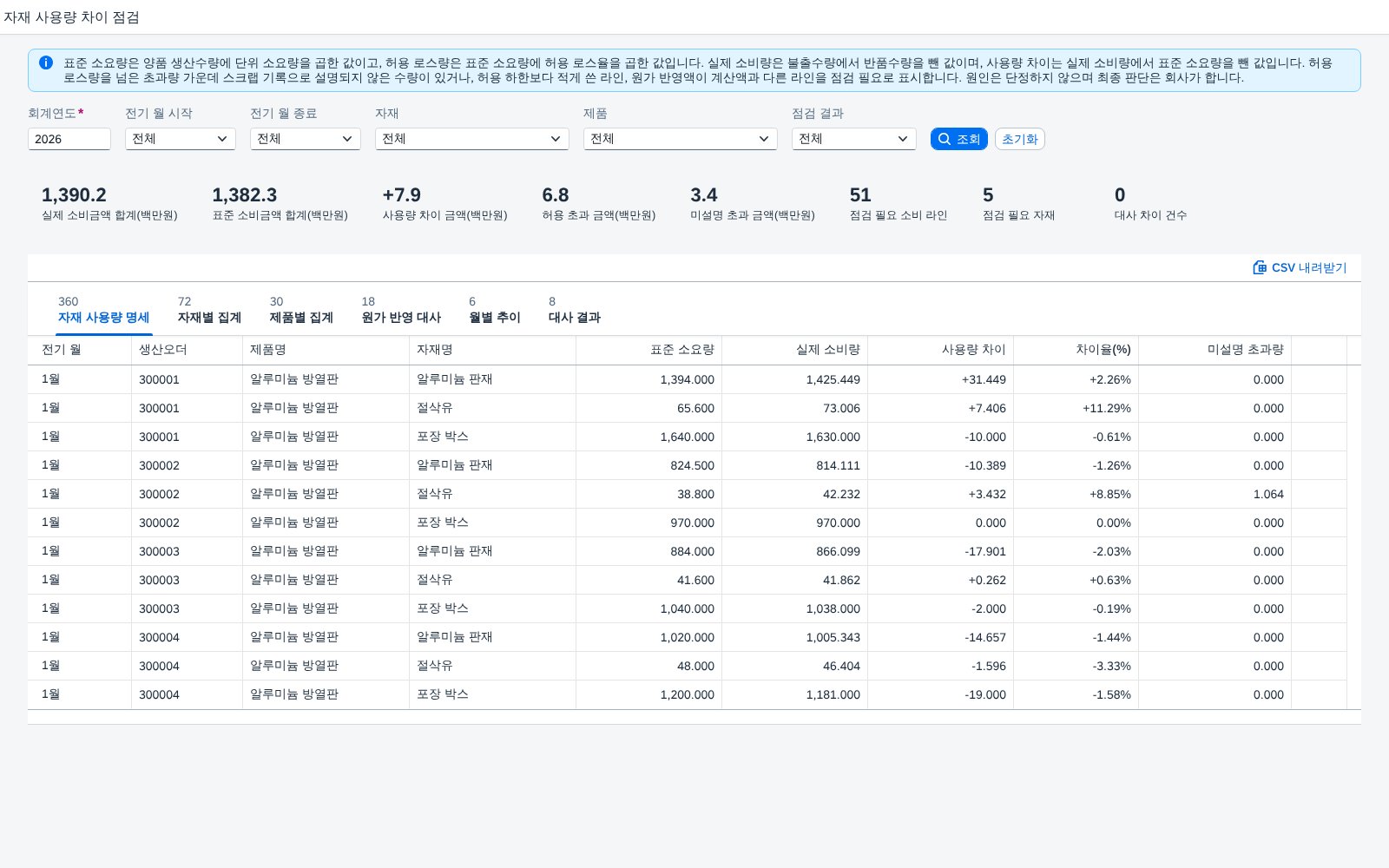Switch to the 자재별 집계 tab
Image resolution: width=1389 pixels, height=868 pixels.
tap(209, 310)
